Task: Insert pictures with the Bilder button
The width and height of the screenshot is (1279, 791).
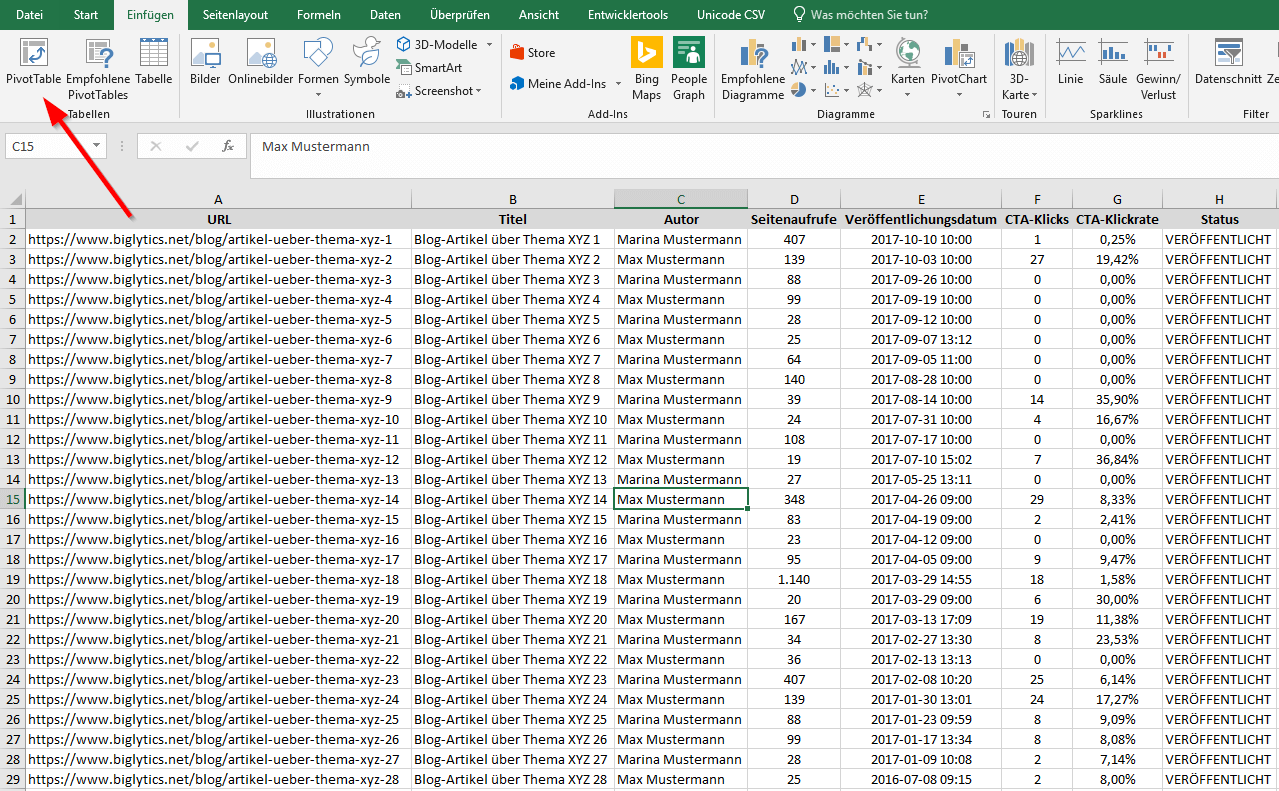Action: (x=205, y=62)
